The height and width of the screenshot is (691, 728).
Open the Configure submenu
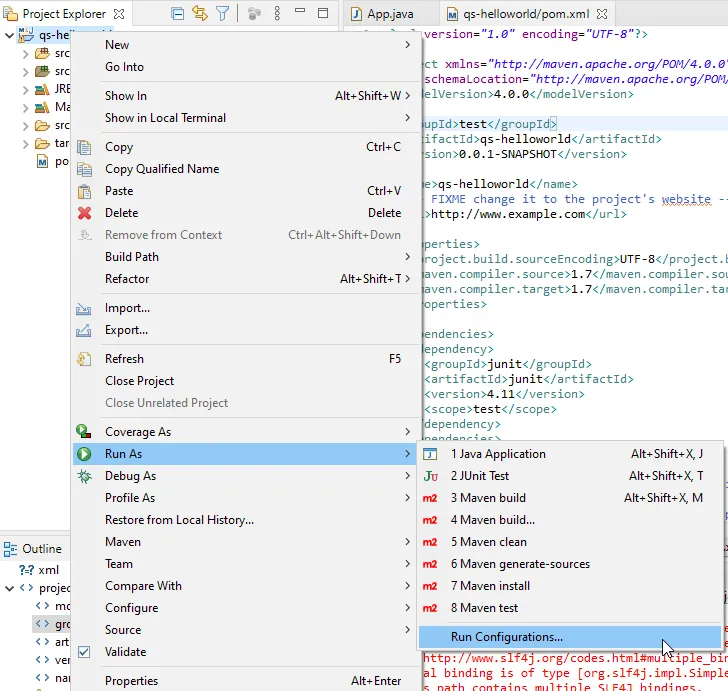(x=246, y=608)
